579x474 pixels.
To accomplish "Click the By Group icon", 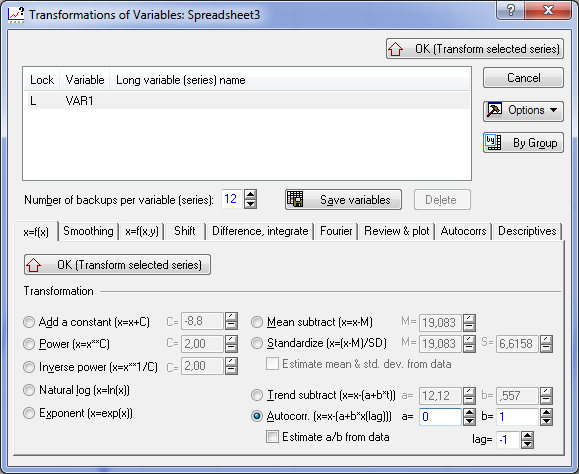I will coord(493,142).
